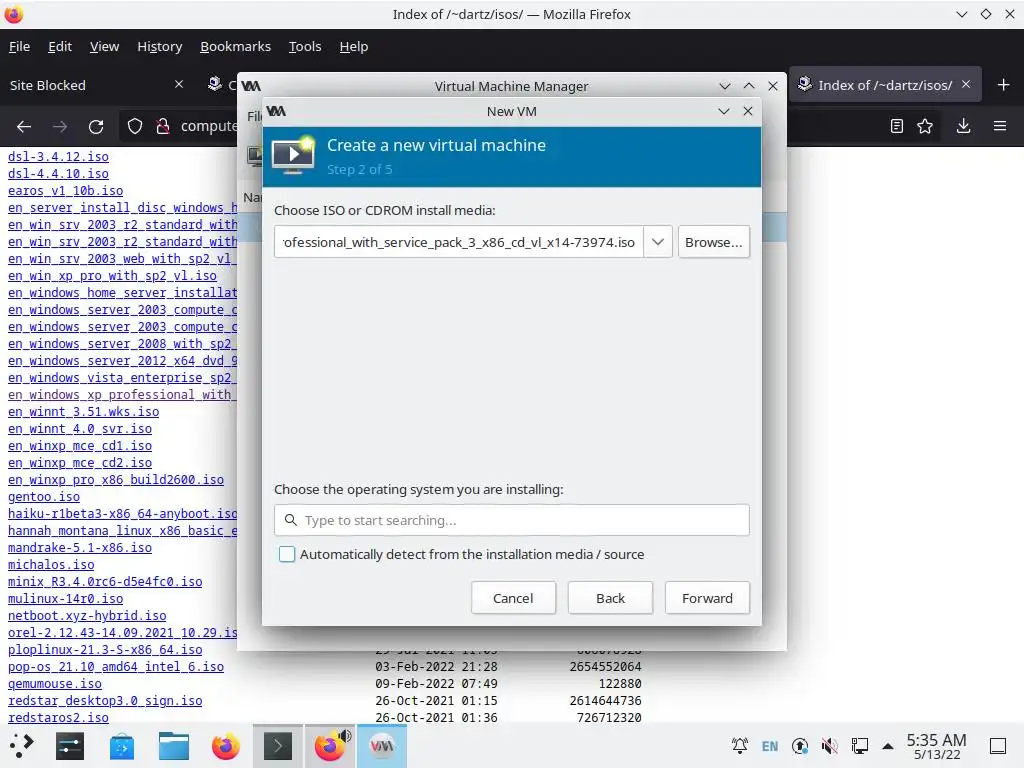1024x768 pixels.
Task: Open Firefox Edit menu
Action: 59,46
